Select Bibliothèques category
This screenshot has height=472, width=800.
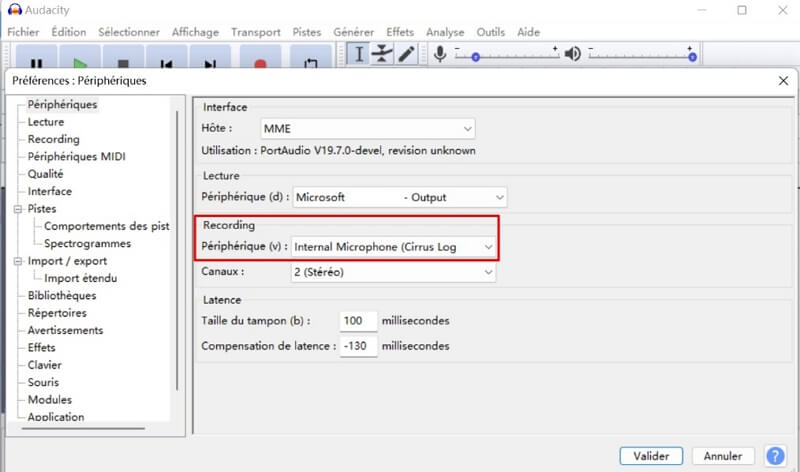coord(62,295)
